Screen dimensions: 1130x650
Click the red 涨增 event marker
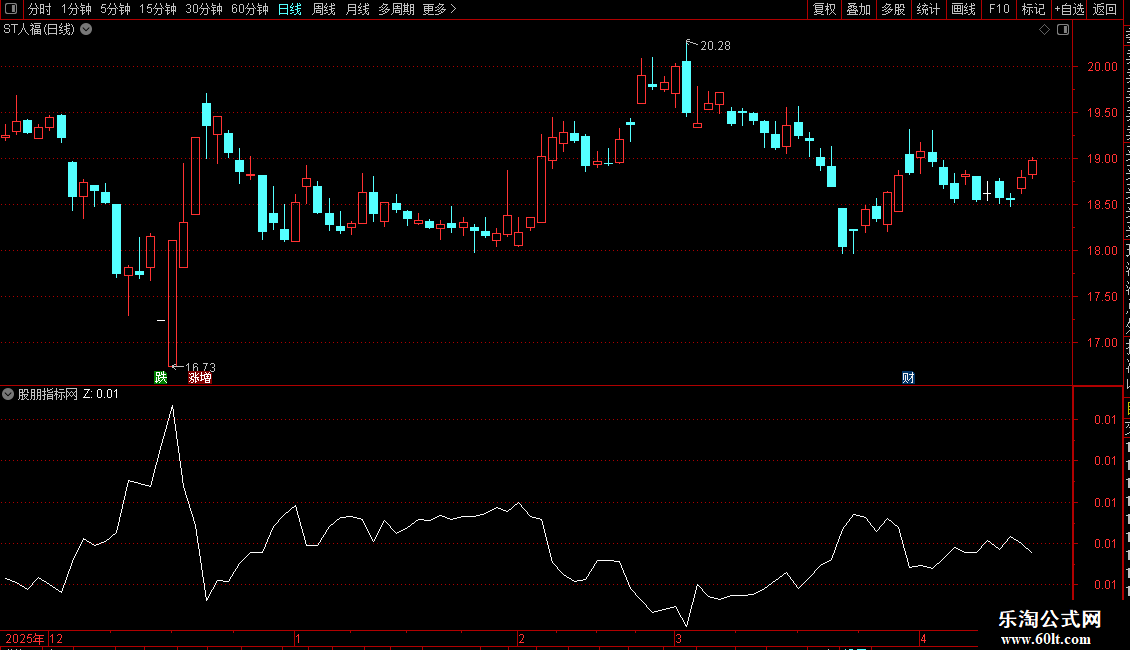tap(200, 378)
